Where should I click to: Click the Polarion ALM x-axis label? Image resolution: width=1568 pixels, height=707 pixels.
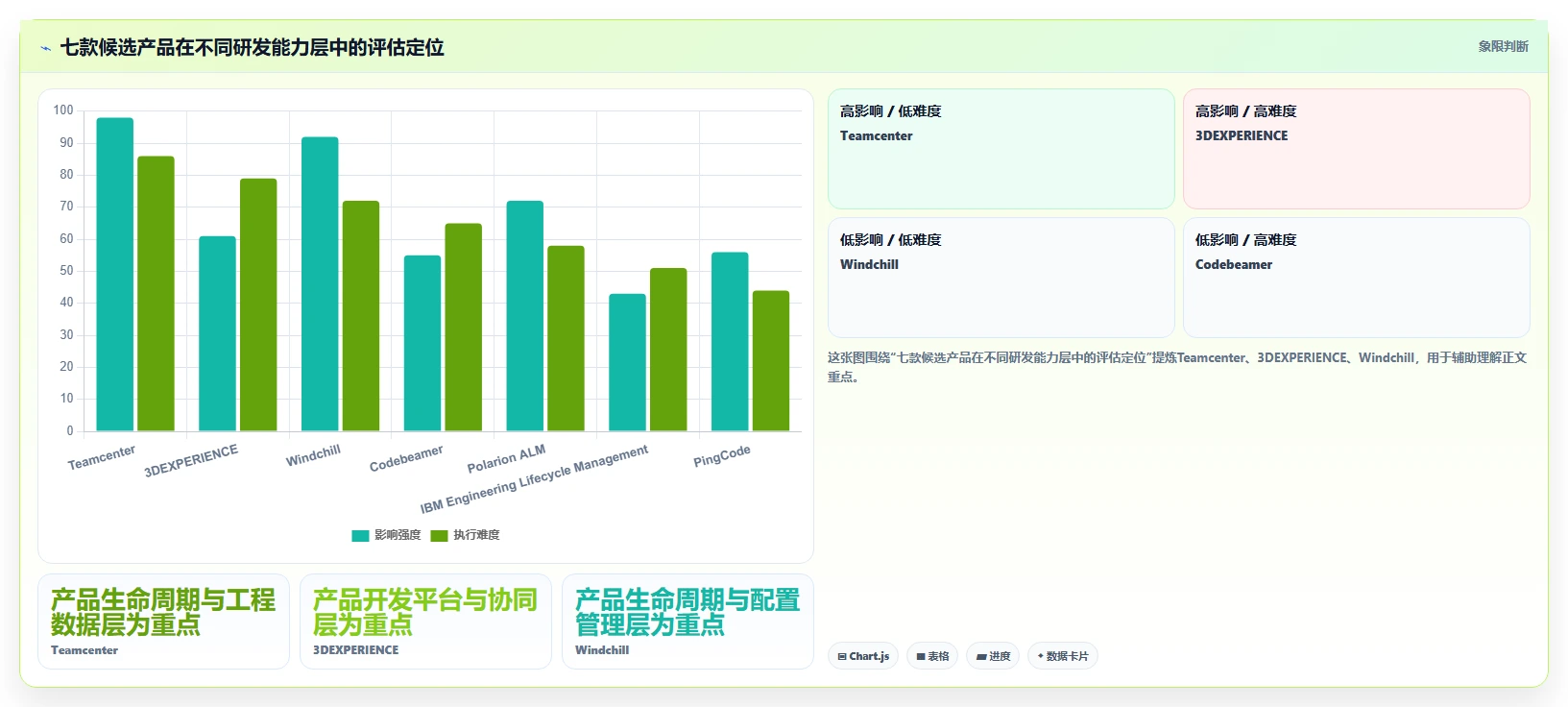tap(506, 459)
